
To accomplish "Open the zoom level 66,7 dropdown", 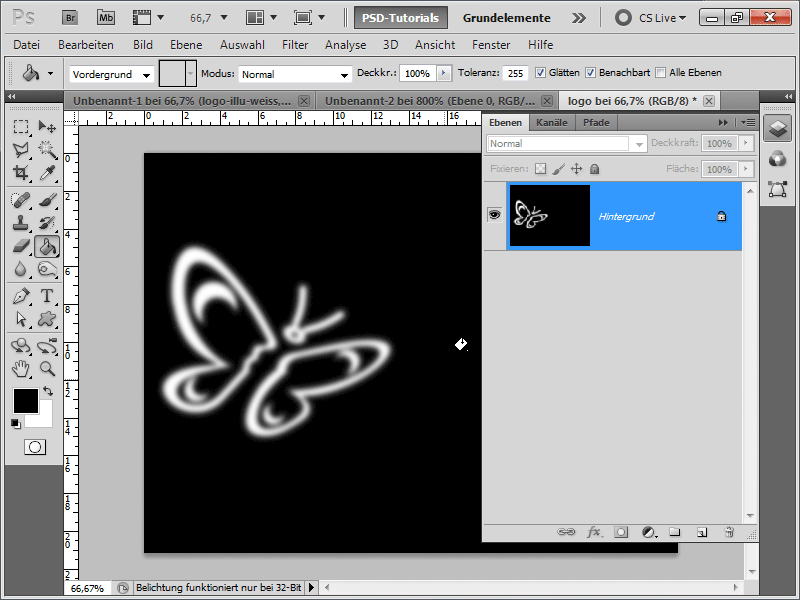I will [224, 18].
